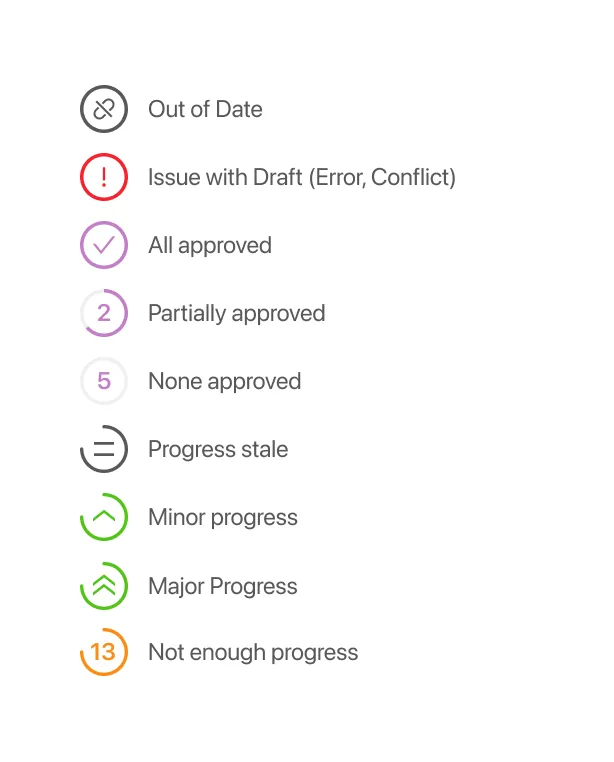Click the "Major Progress" label
Image resolution: width=614 pixels, height=762 pixels.
pos(223,586)
